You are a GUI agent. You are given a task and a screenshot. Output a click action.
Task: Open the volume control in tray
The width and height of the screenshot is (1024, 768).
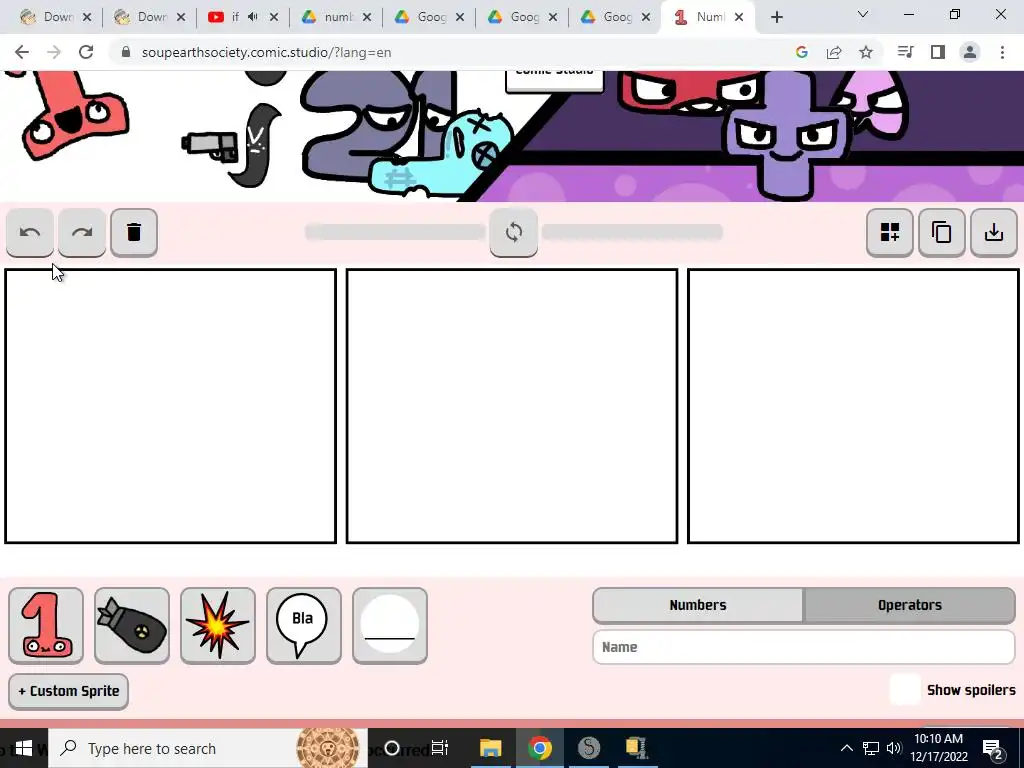(894, 748)
